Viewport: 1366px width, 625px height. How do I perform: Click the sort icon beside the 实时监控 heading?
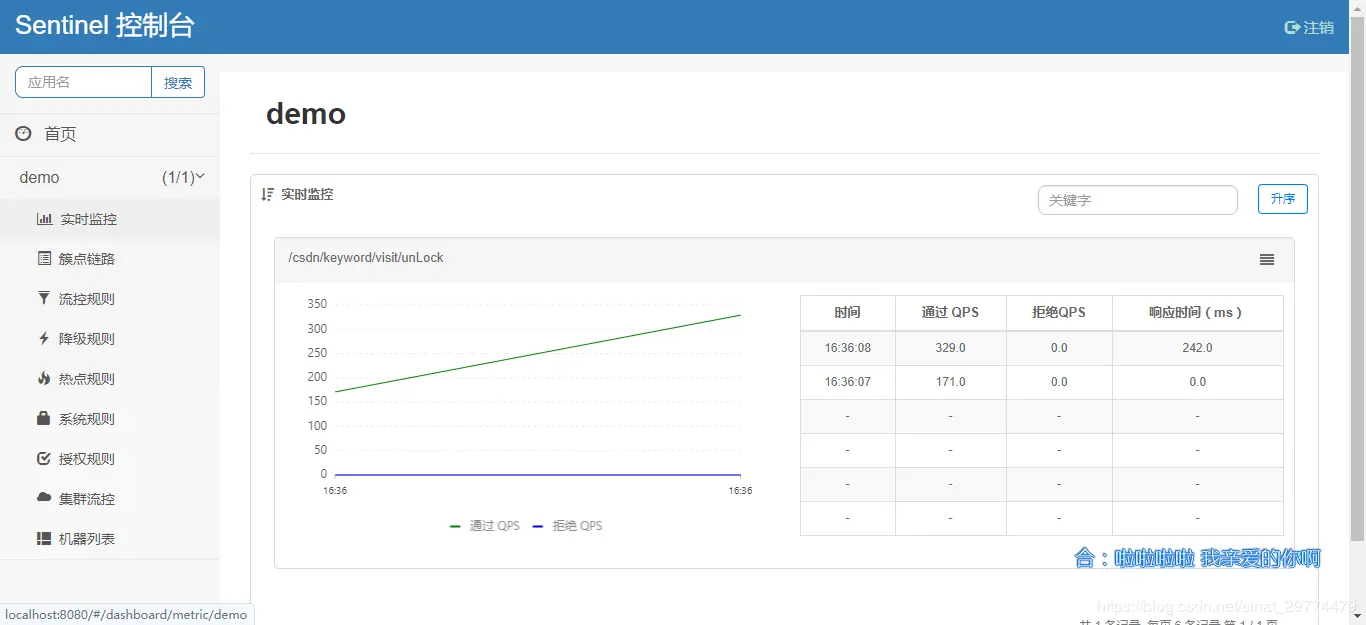(x=267, y=194)
